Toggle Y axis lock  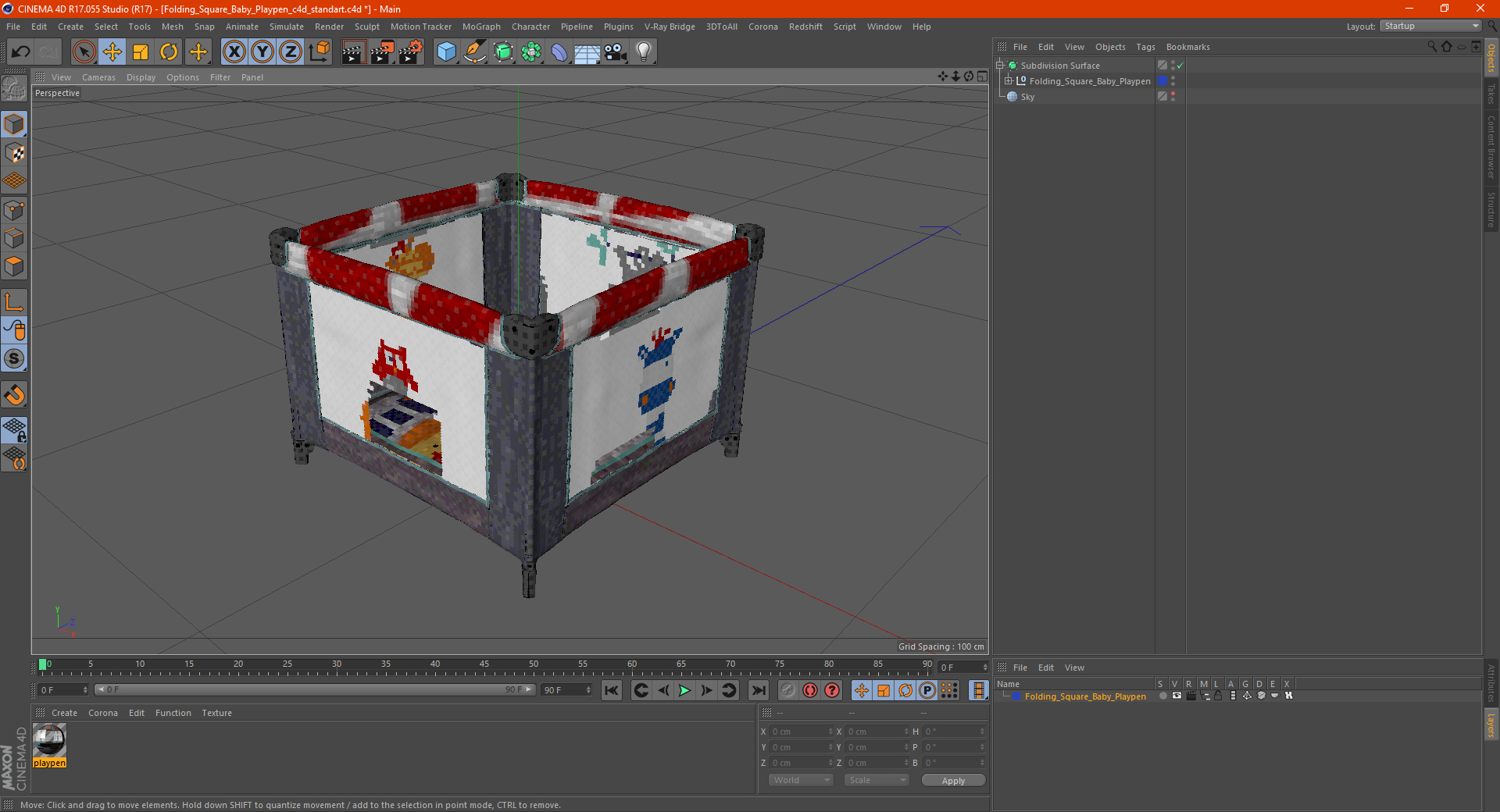coord(262,52)
